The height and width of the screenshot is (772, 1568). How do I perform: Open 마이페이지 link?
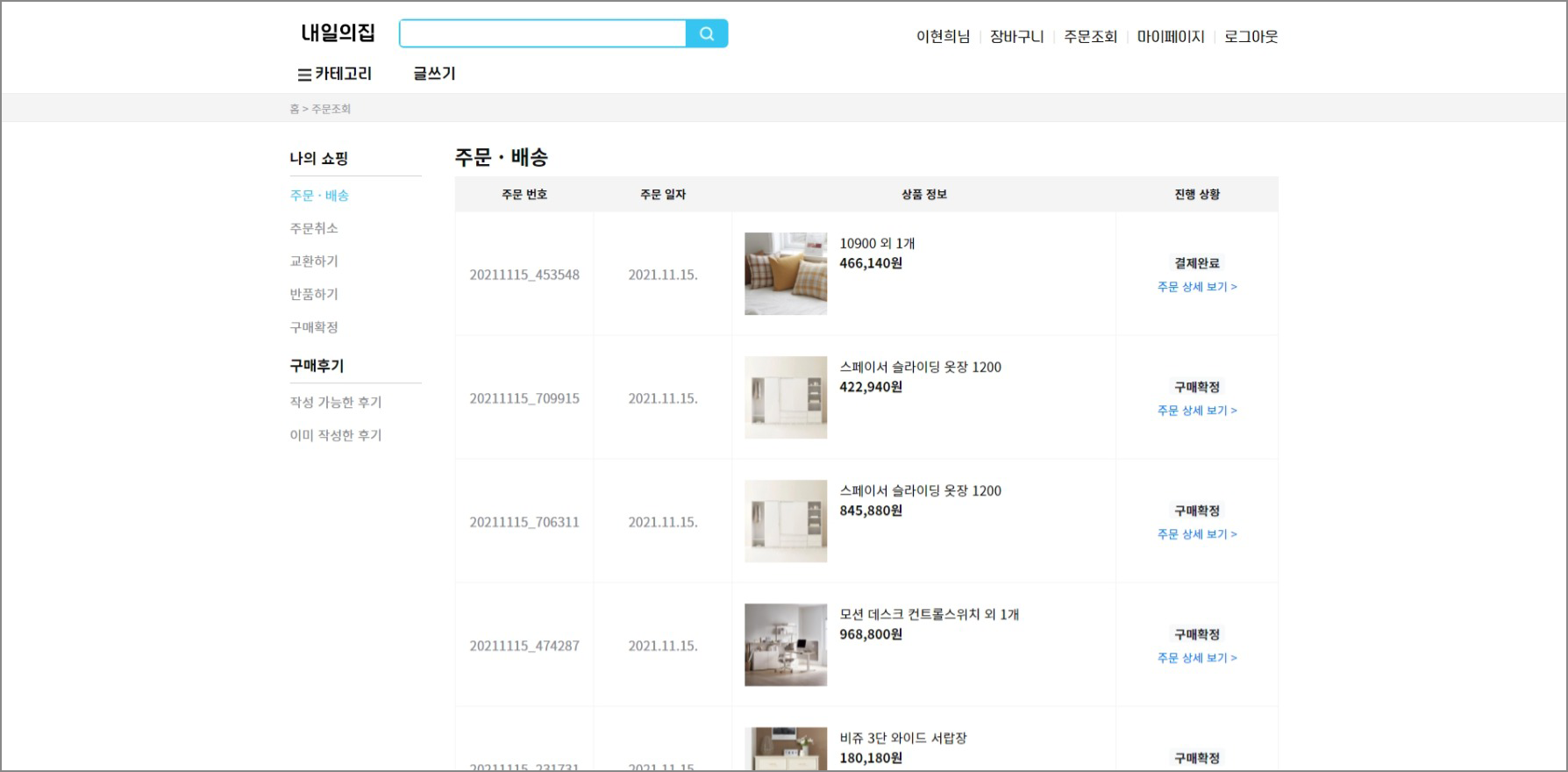coord(1171,37)
